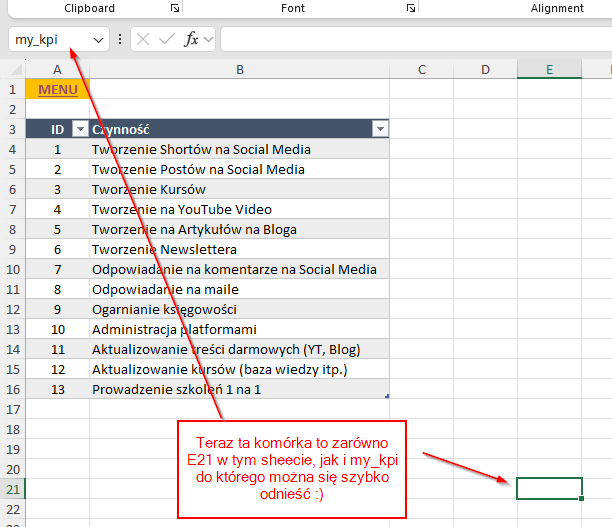The width and height of the screenshot is (612, 527).
Task: Click the three-dot name box resize handle
Action: coord(120,40)
